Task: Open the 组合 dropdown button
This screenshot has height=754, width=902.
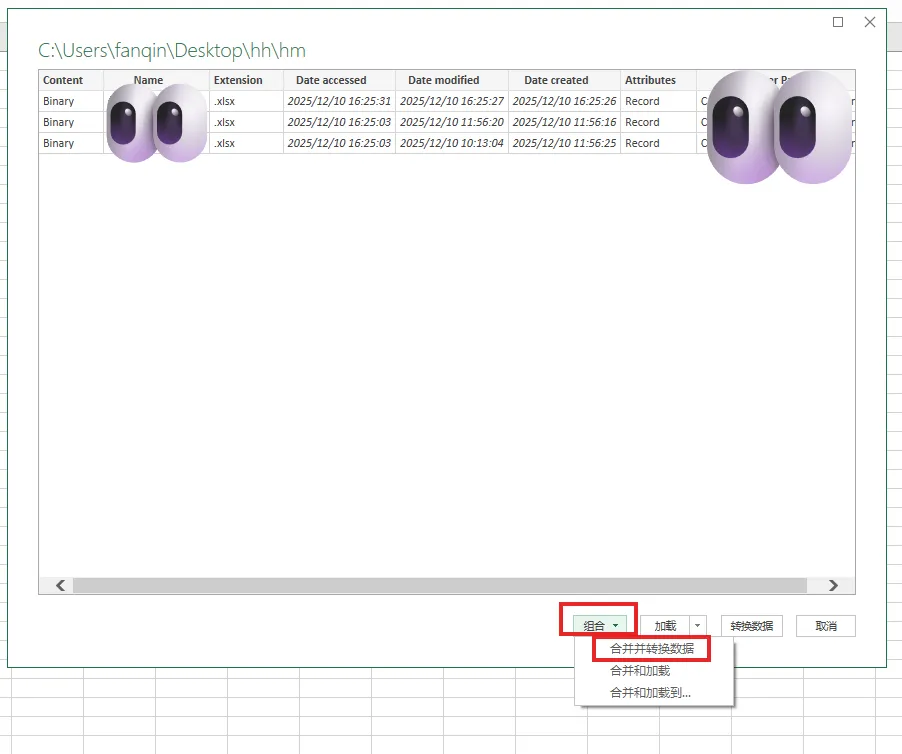Action: (601, 625)
